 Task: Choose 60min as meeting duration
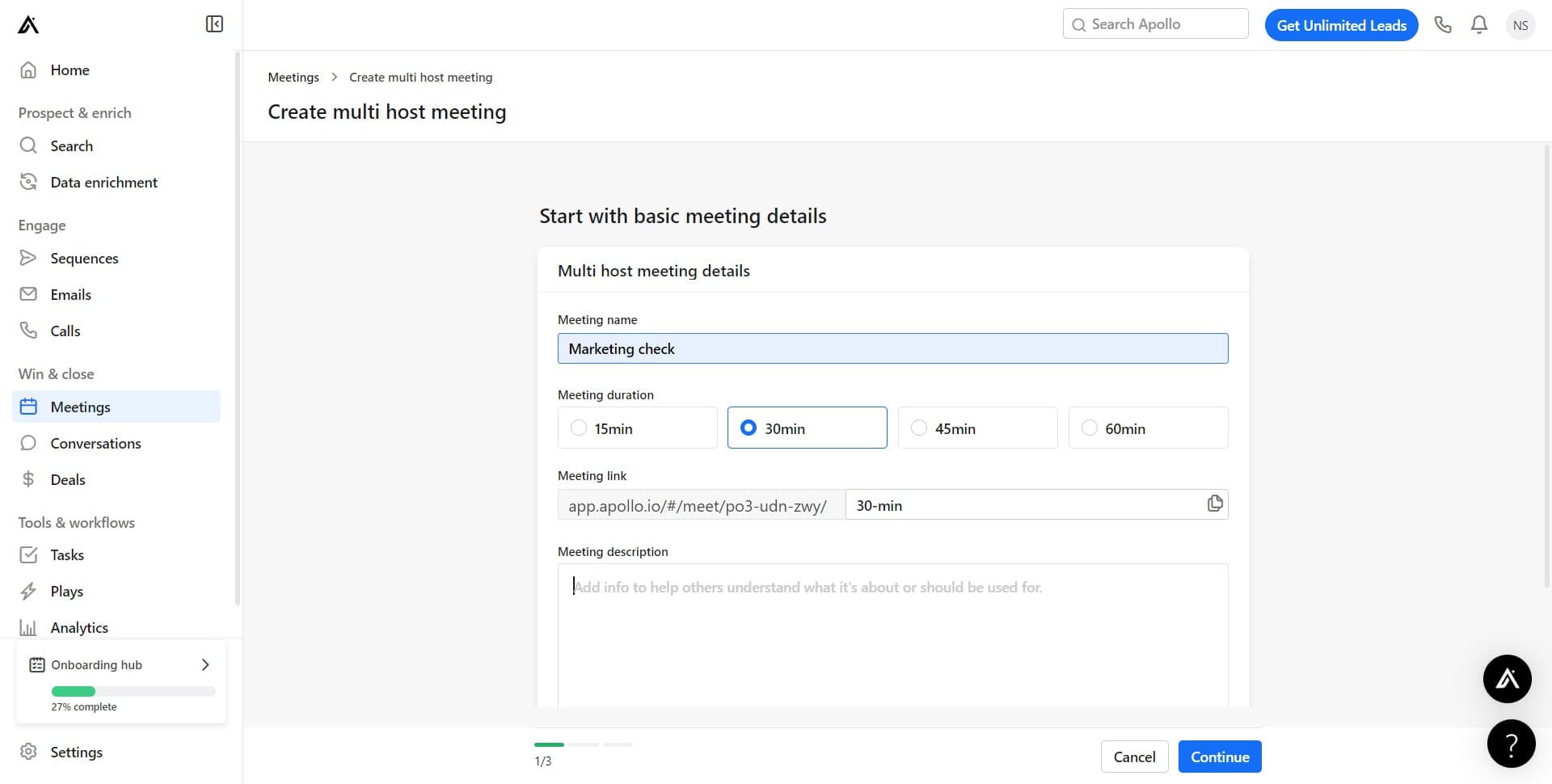coord(1090,428)
